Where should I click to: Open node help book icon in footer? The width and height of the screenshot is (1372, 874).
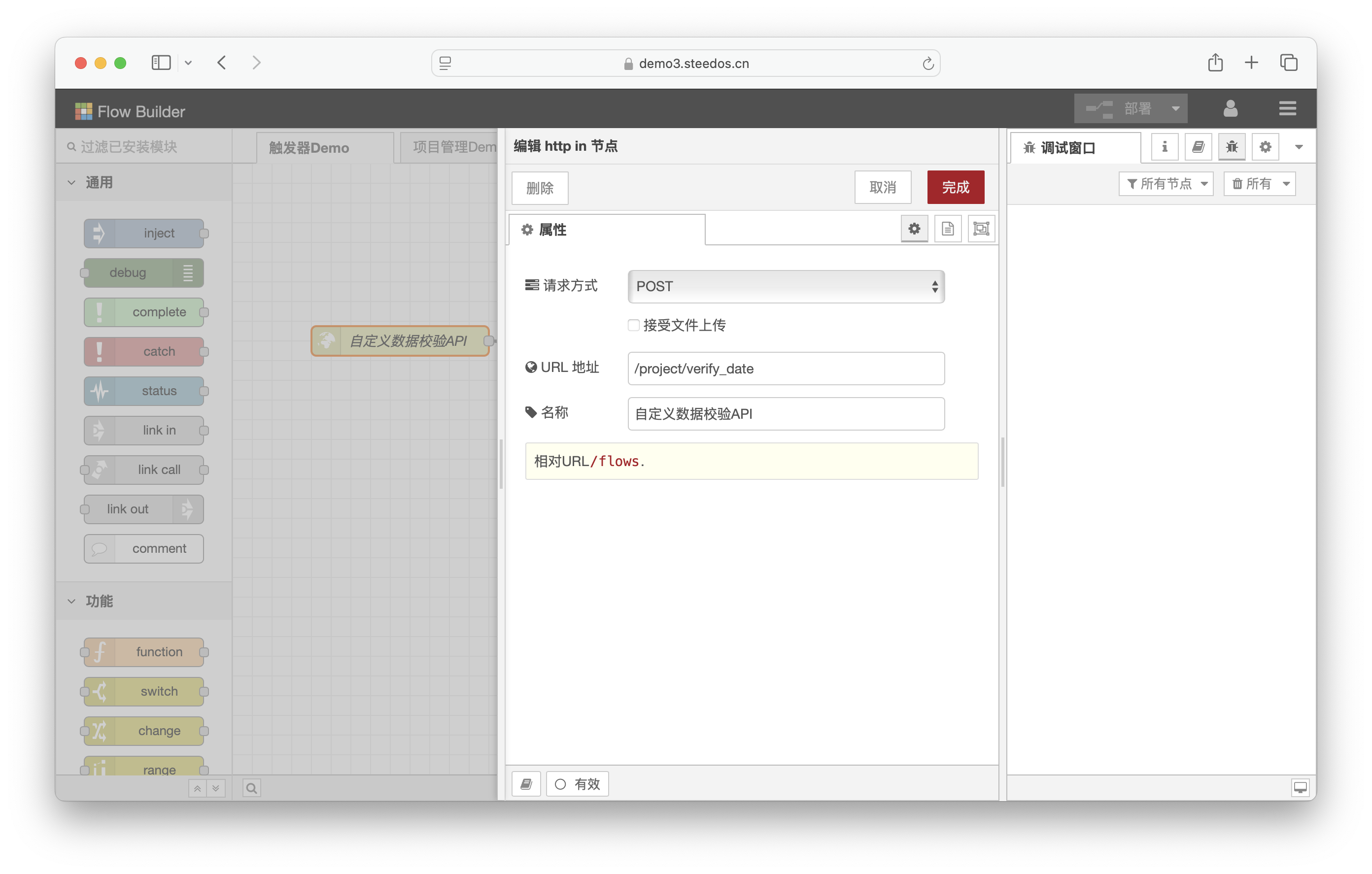pyautogui.click(x=526, y=784)
